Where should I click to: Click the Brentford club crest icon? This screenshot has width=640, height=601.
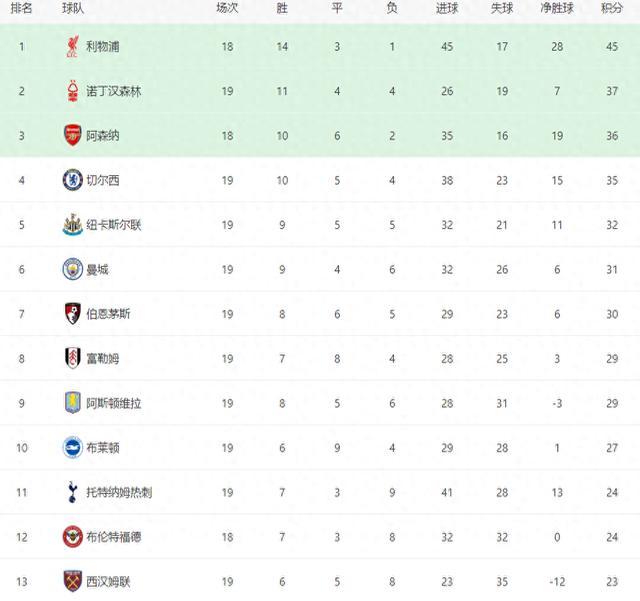[73, 537]
